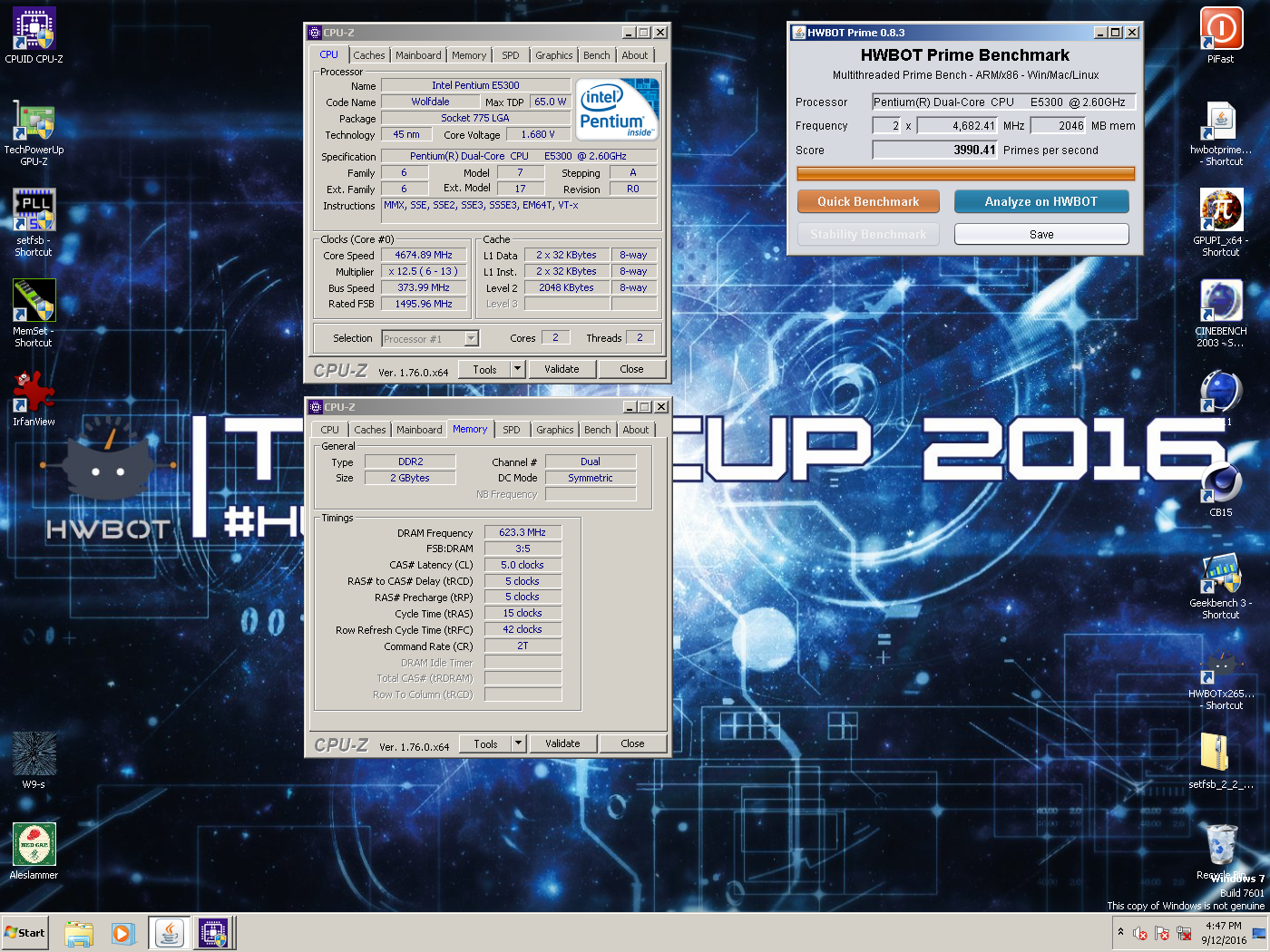The width and height of the screenshot is (1270, 952).
Task: Click Save button in HWBOT Prime
Action: (1041, 234)
